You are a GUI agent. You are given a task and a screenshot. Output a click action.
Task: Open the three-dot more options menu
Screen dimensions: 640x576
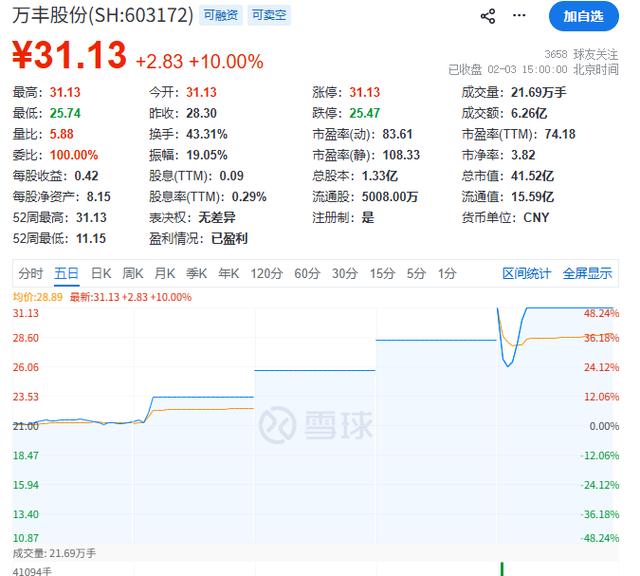[x=519, y=16]
